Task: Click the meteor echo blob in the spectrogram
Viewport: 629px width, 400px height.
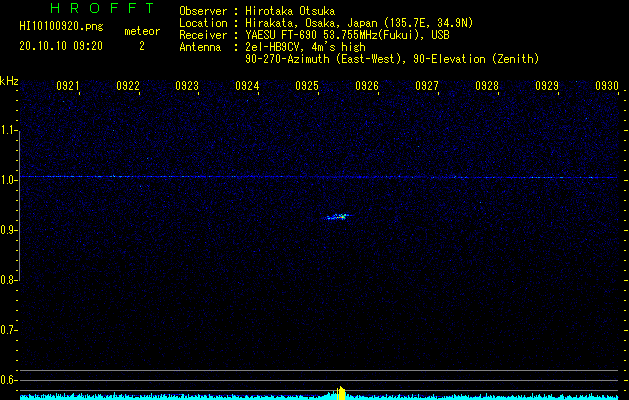Action: click(337, 217)
